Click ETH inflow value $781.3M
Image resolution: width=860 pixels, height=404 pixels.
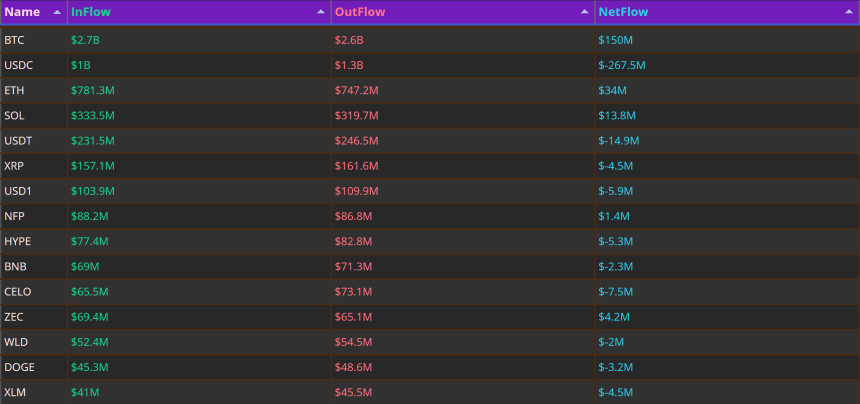(93, 90)
